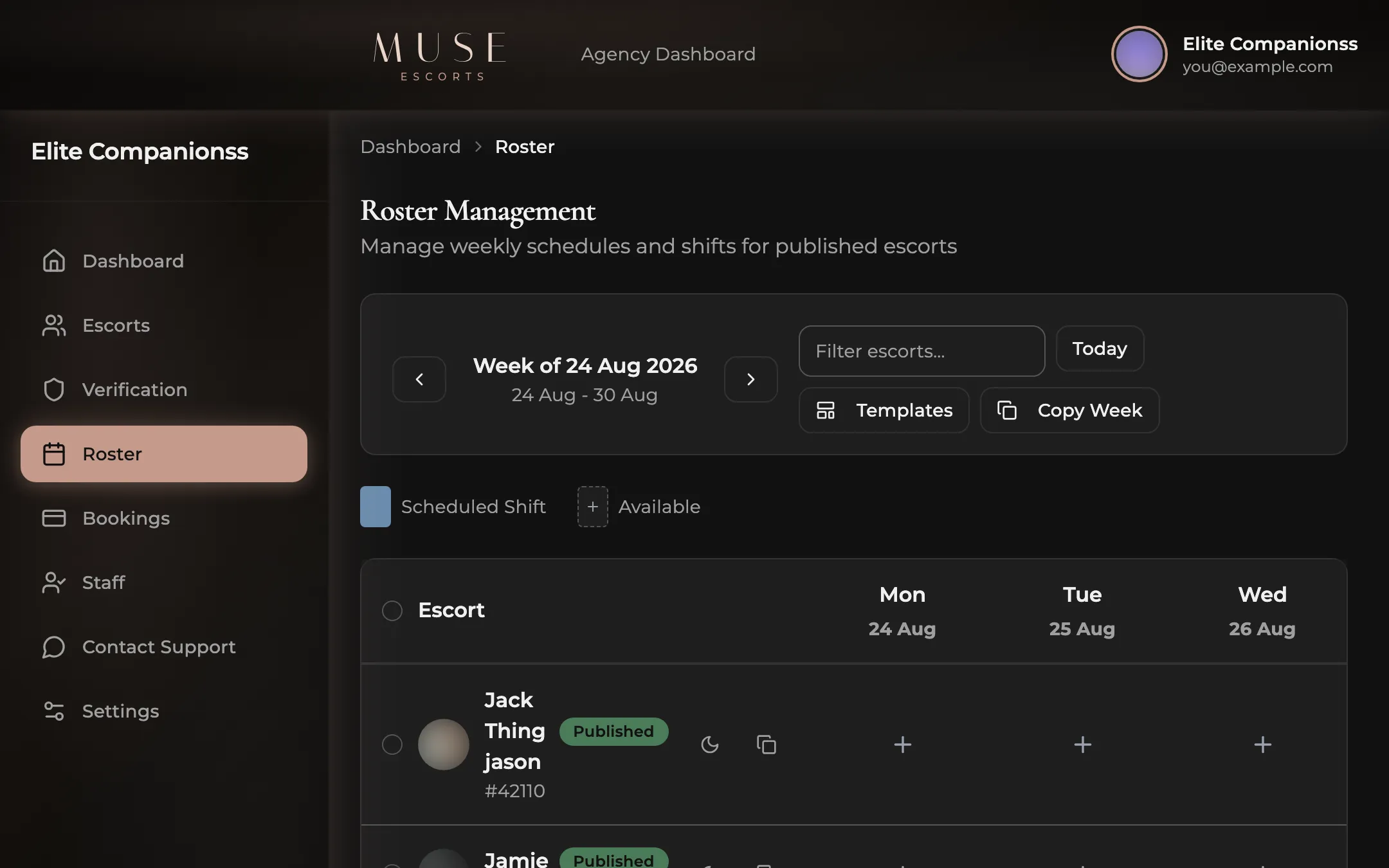Click the Week of 24 Aug 2026 label
Viewport: 1389px width, 868px height.
coord(585,365)
